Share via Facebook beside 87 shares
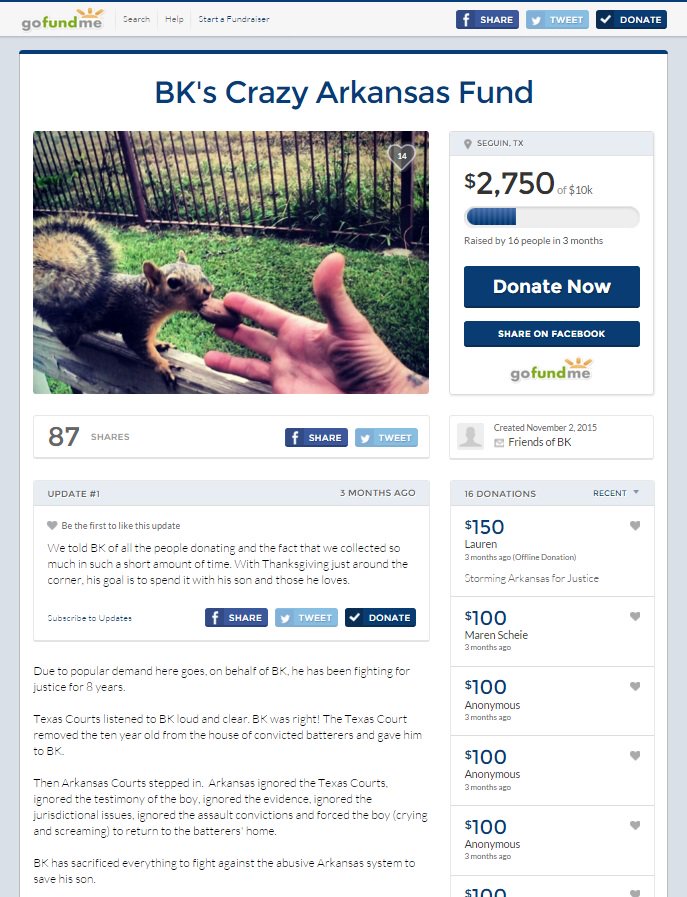The width and height of the screenshot is (687, 897). [x=316, y=438]
